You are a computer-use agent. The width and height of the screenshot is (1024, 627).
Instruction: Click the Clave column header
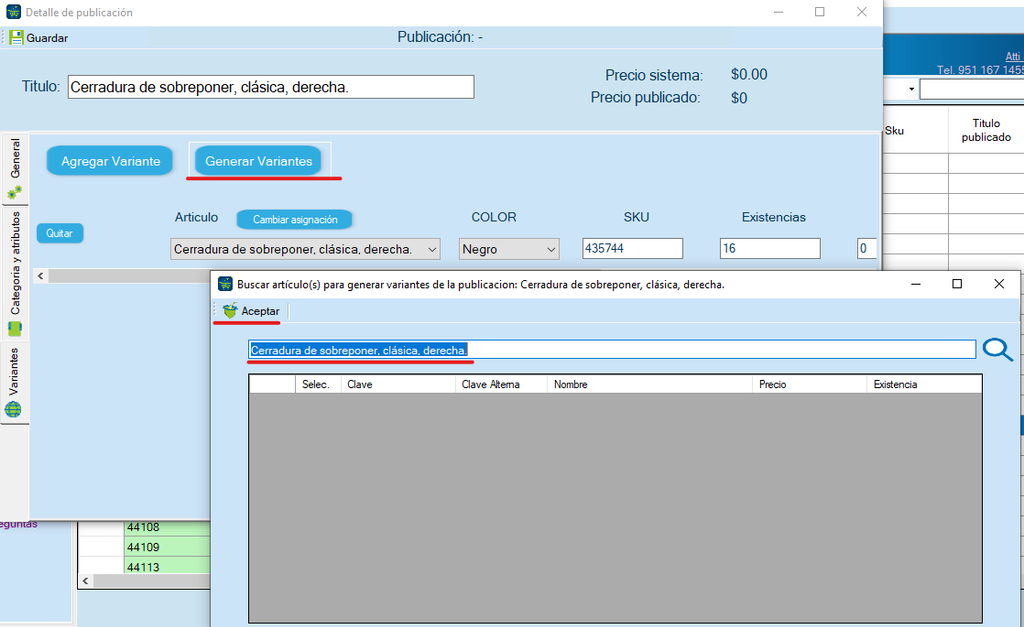coord(398,385)
